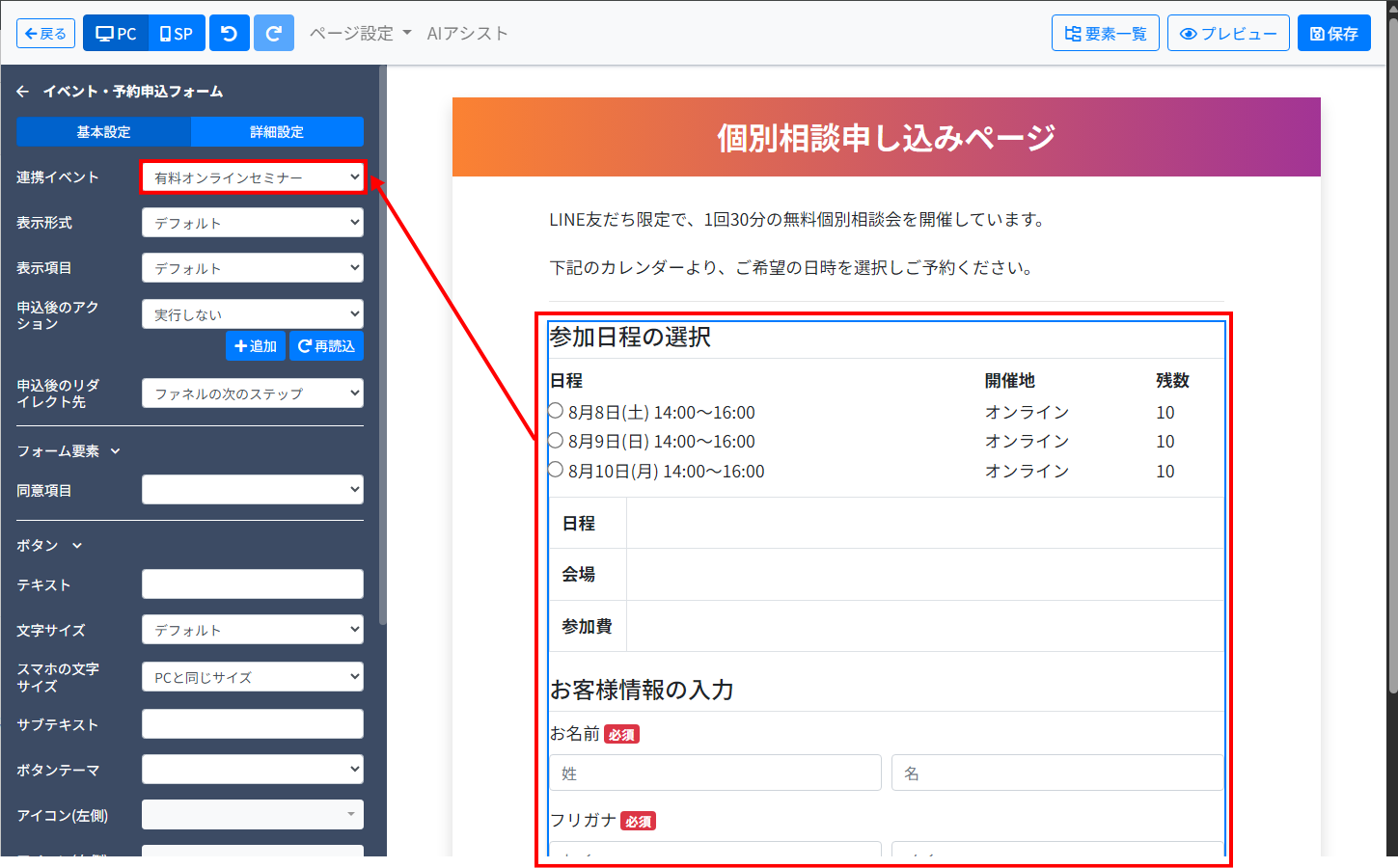Image resolution: width=1398 pixels, height=868 pixels.
Task: Open the アイコン(左側) selector
Action: click(x=253, y=815)
